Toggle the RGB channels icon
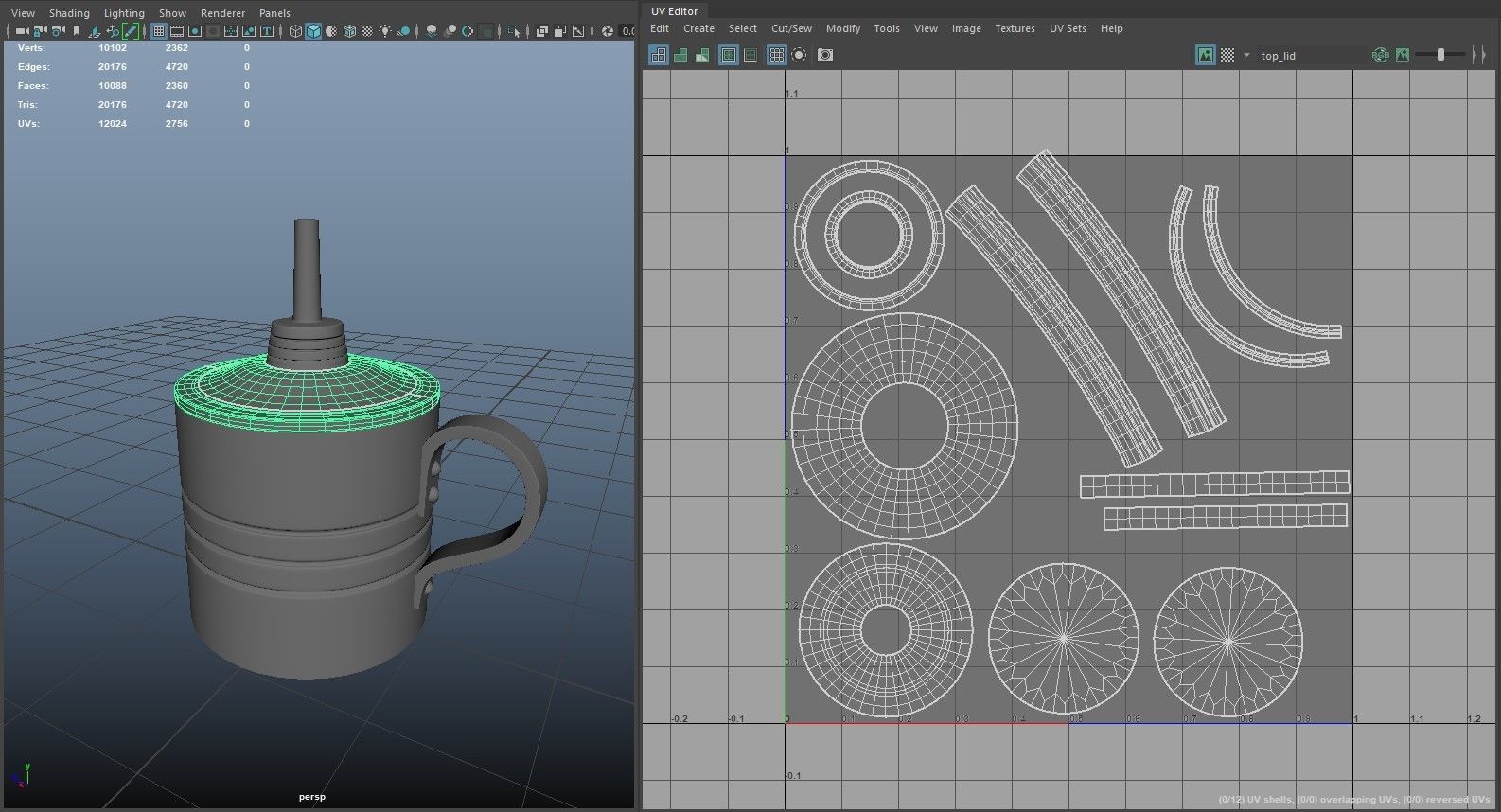Viewport: 1501px width, 812px height. click(x=1381, y=55)
